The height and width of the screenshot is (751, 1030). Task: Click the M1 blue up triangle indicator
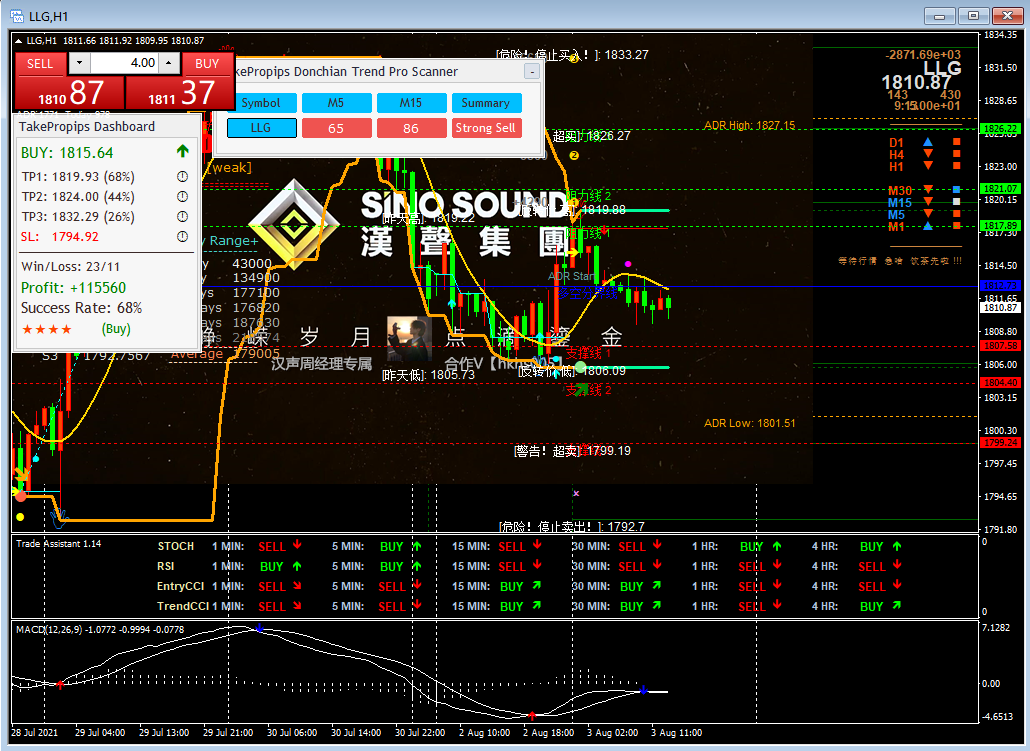click(x=928, y=226)
